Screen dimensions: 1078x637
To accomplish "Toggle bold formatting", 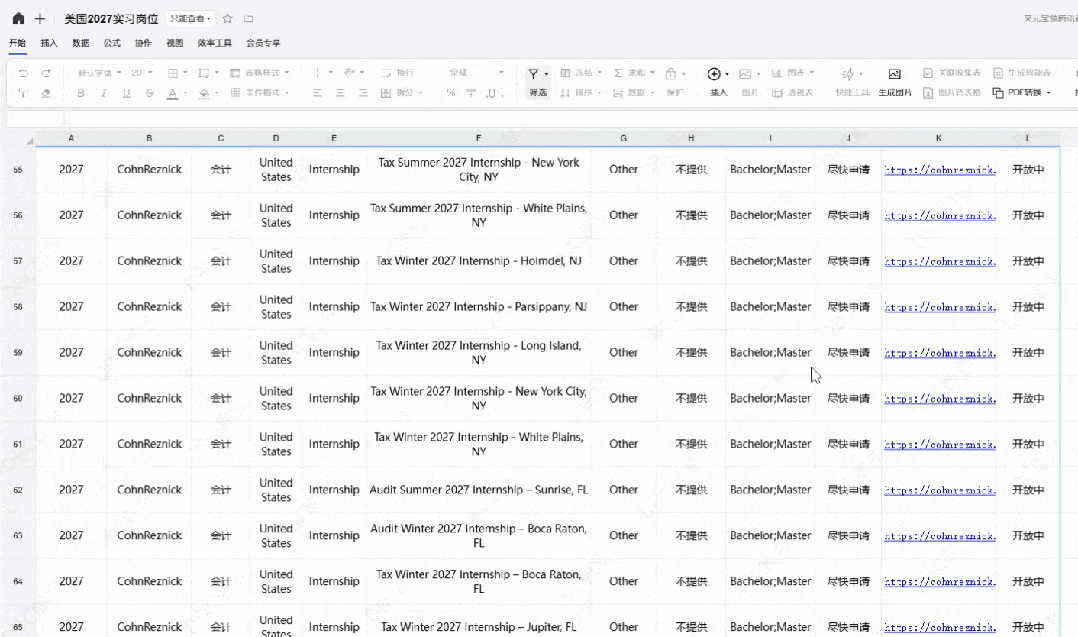I will (x=80, y=93).
